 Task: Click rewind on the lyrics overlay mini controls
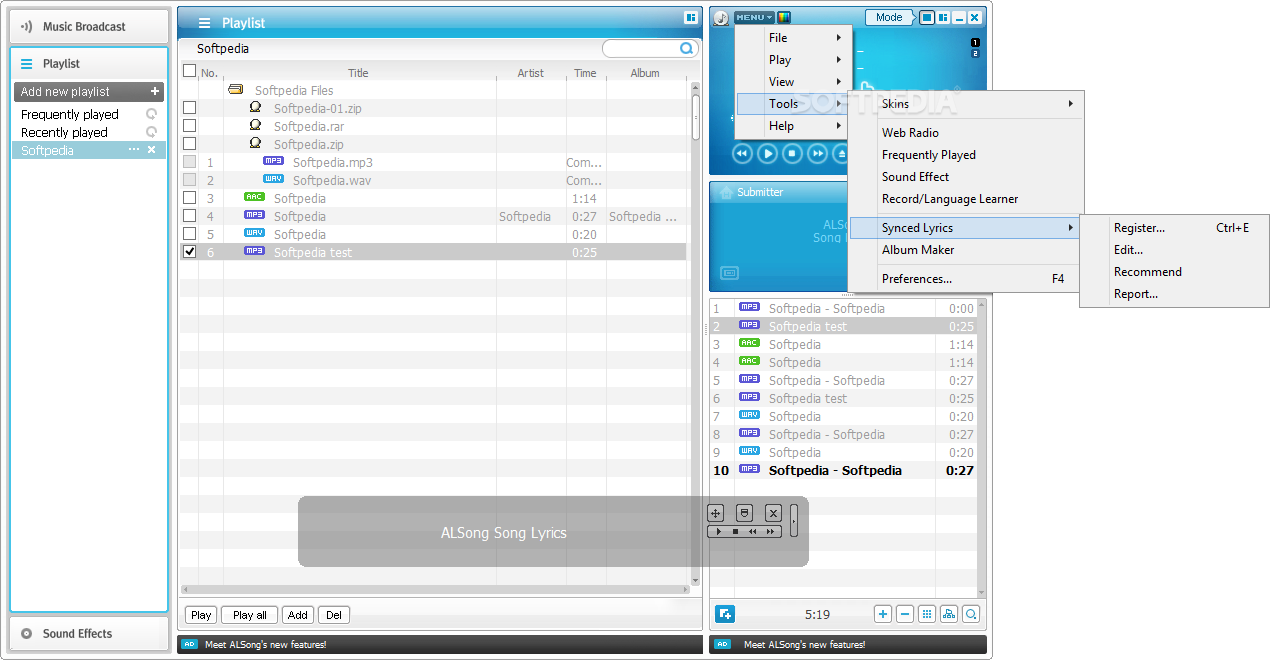click(x=753, y=532)
